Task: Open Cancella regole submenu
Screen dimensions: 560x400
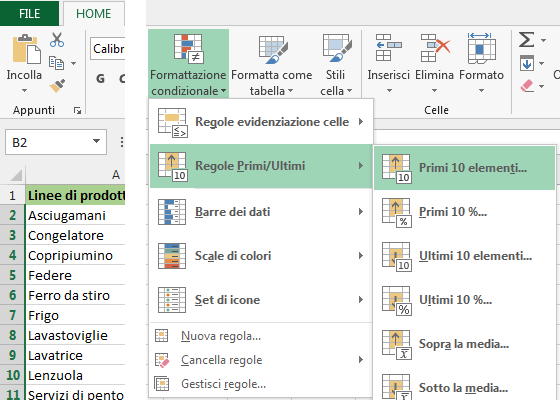Action: coord(261,360)
